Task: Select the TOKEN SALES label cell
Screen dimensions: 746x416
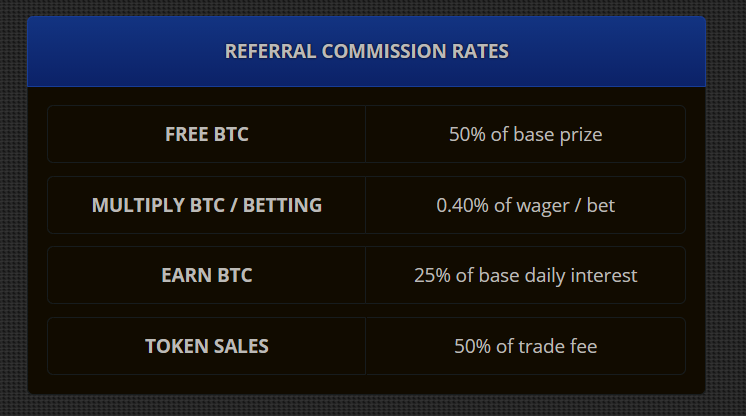Action: coord(206,346)
